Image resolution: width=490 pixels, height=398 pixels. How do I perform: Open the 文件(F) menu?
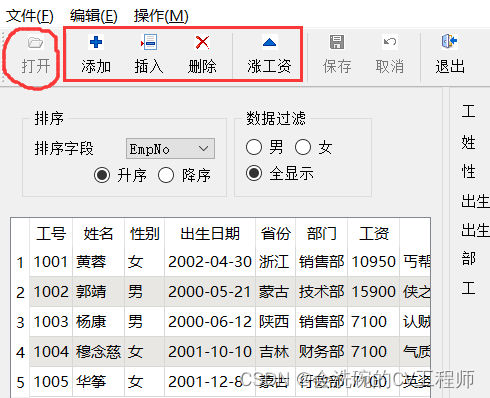tap(30, 16)
